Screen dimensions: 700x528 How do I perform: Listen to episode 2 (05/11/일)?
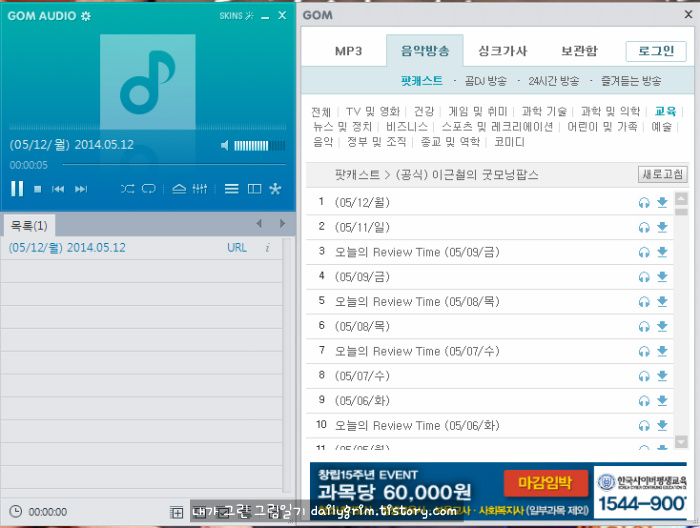click(644, 228)
